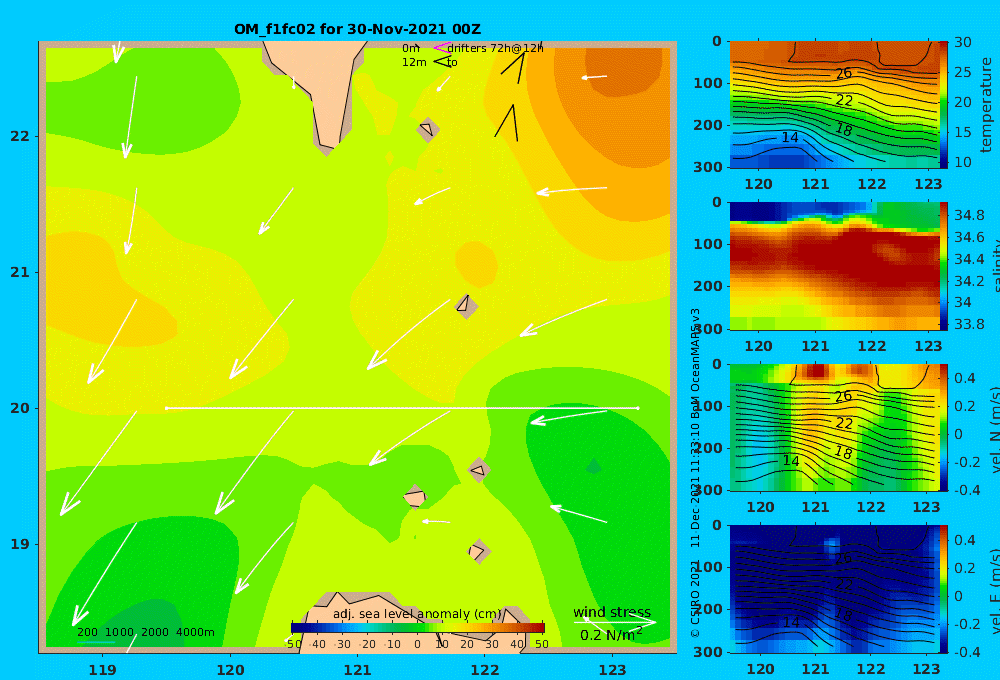The height and width of the screenshot is (680, 1000).
Task: Click the black 12m arrow legend symbol
Action: click(x=441, y=62)
